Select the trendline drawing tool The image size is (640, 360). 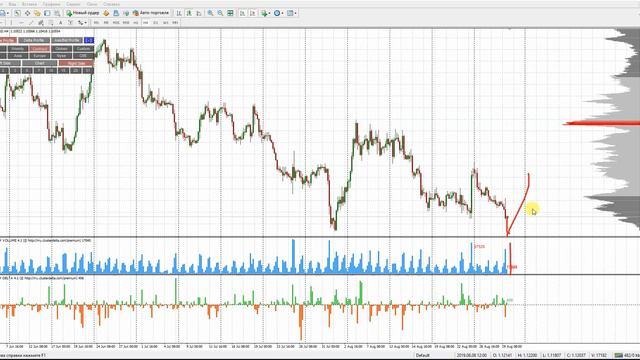pos(31,22)
